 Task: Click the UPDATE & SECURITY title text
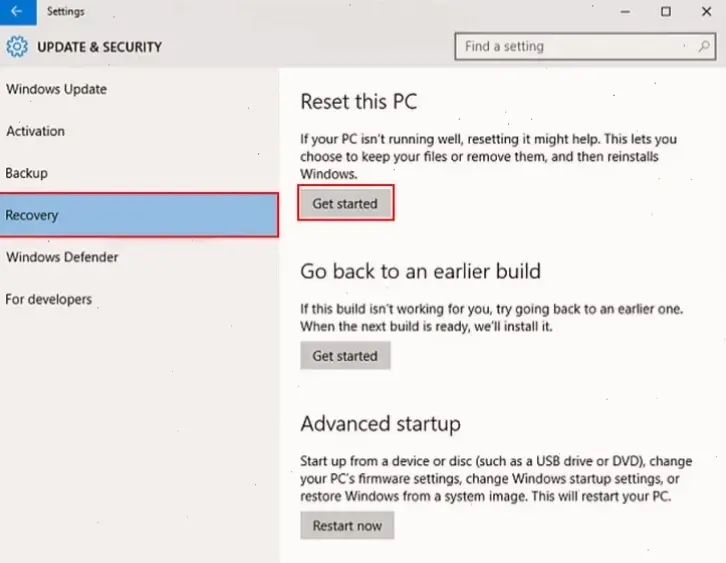[100, 47]
